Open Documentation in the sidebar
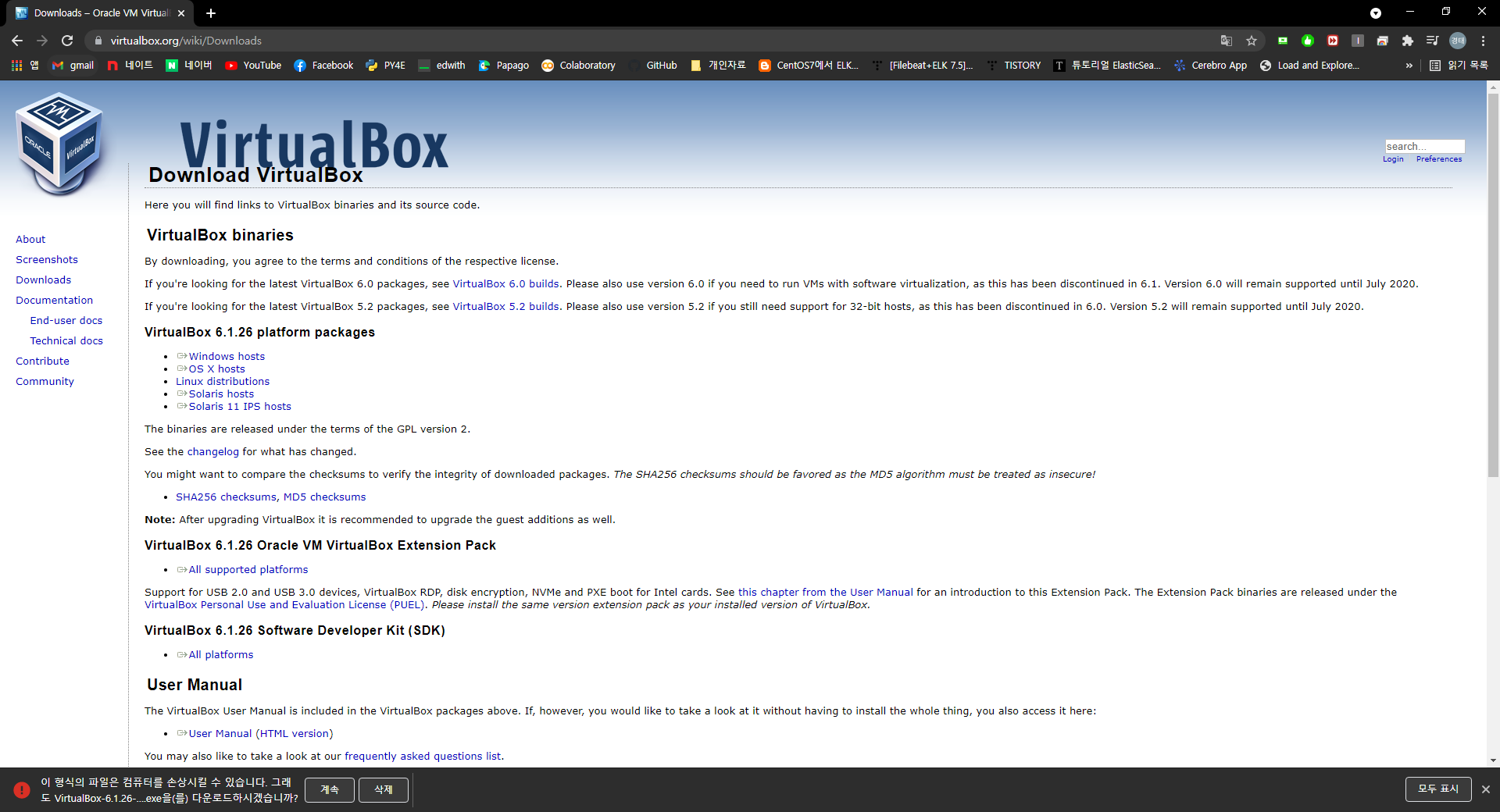 [54, 301]
